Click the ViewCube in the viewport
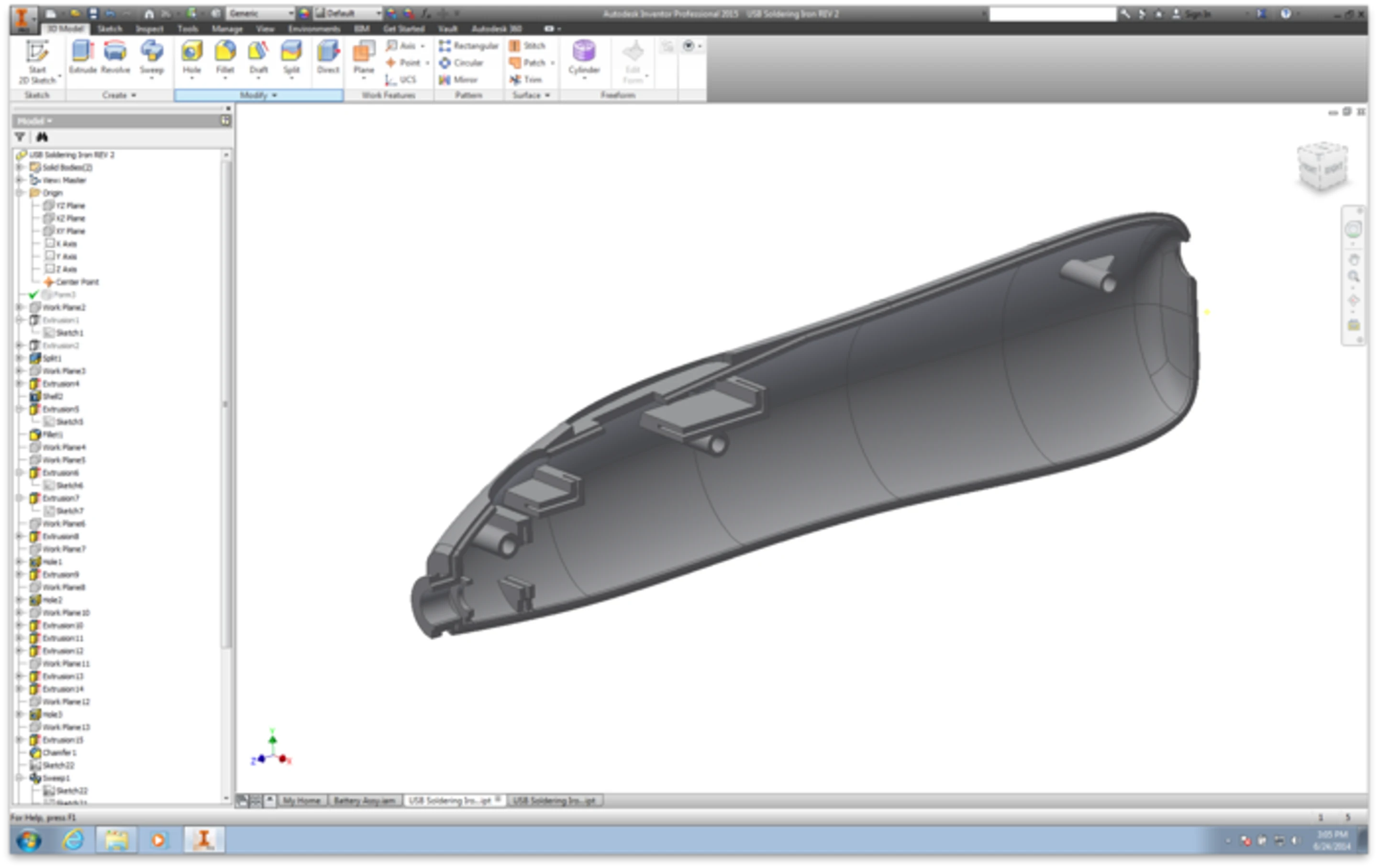 click(x=1322, y=167)
